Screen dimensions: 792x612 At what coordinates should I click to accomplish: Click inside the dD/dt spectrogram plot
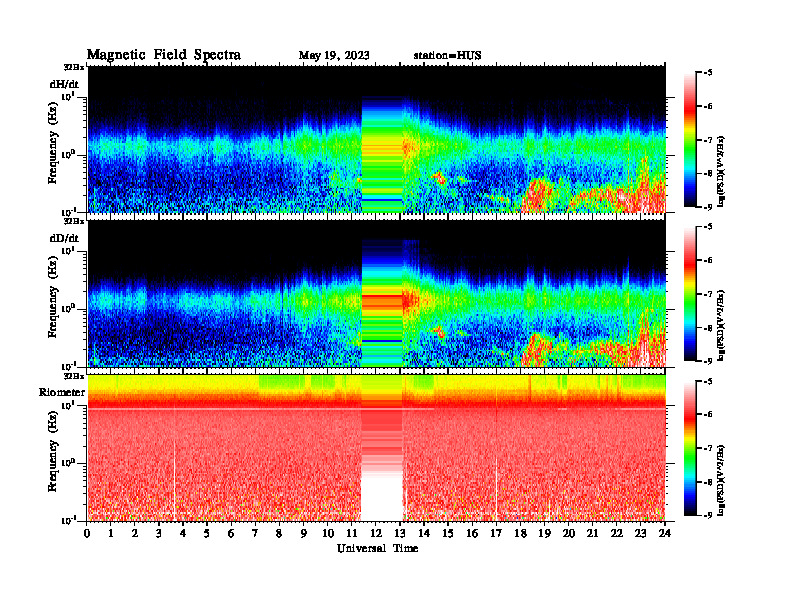[x=376, y=293]
